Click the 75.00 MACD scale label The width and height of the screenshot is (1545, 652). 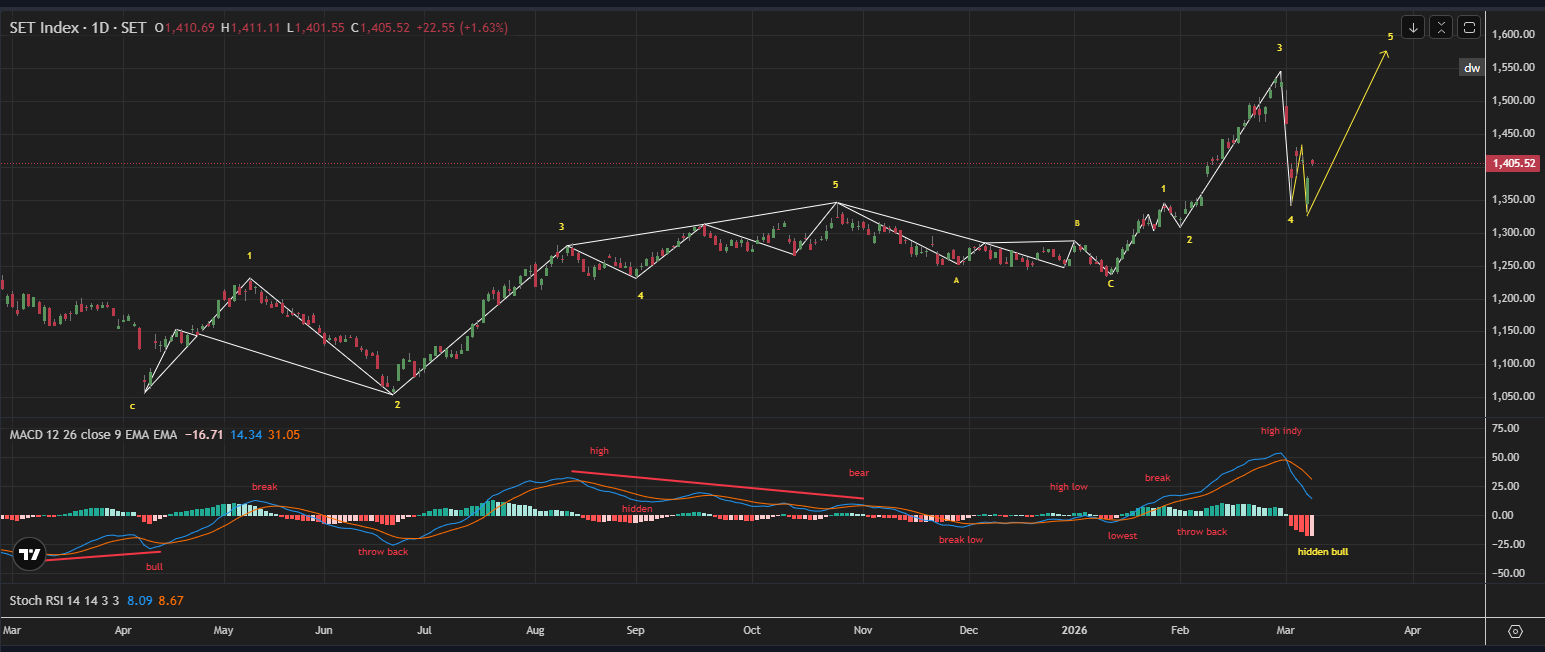pyautogui.click(x=1505, y=428)
